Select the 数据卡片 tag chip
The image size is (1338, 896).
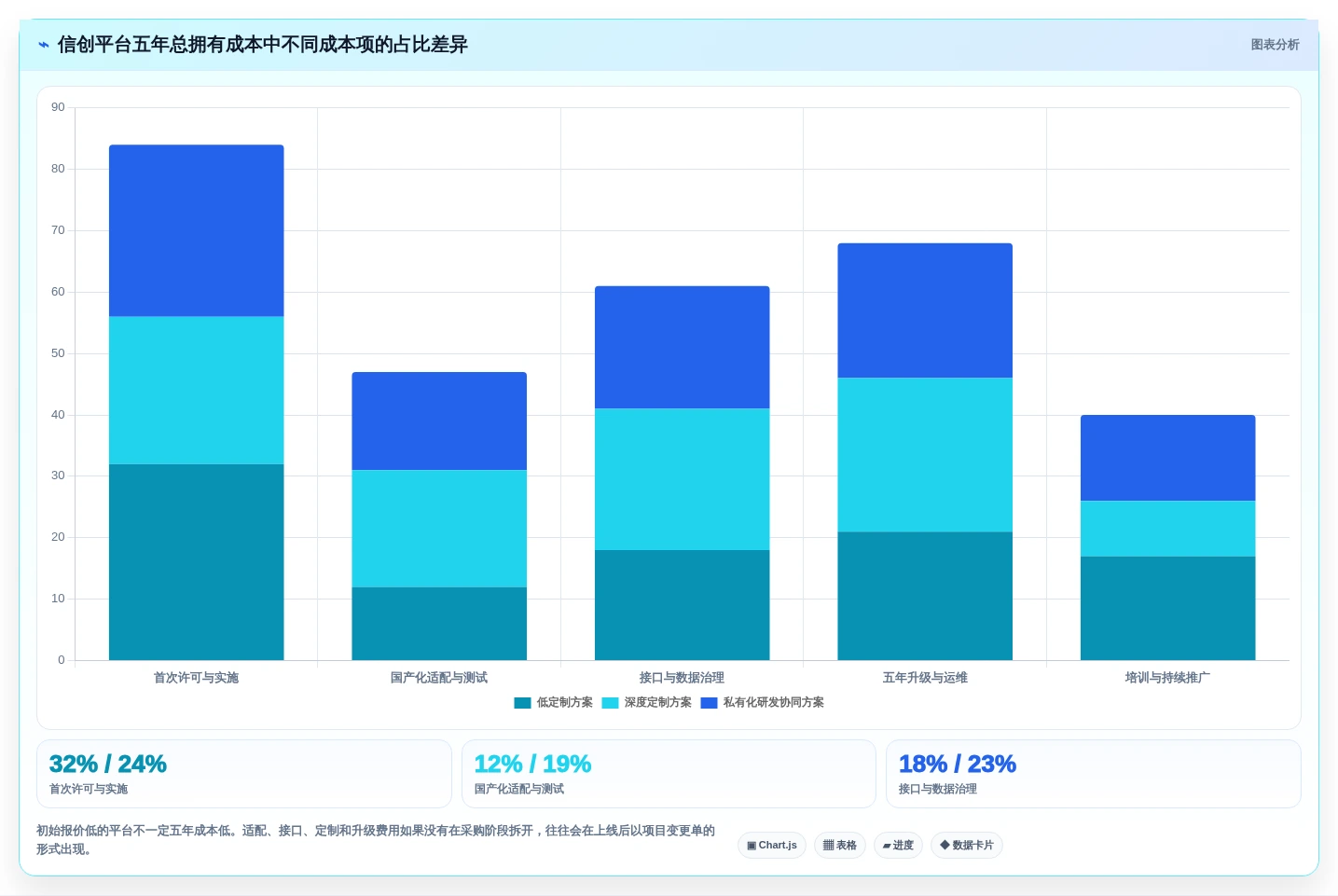(967, 846)
